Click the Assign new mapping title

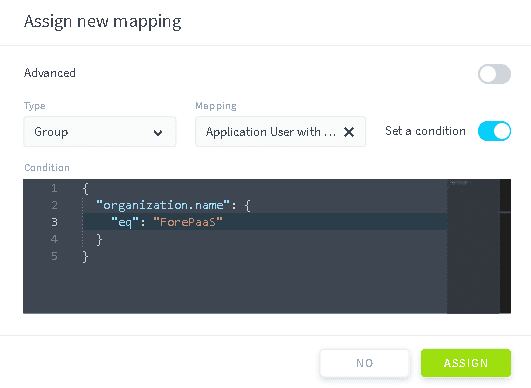tap(103, 22)
